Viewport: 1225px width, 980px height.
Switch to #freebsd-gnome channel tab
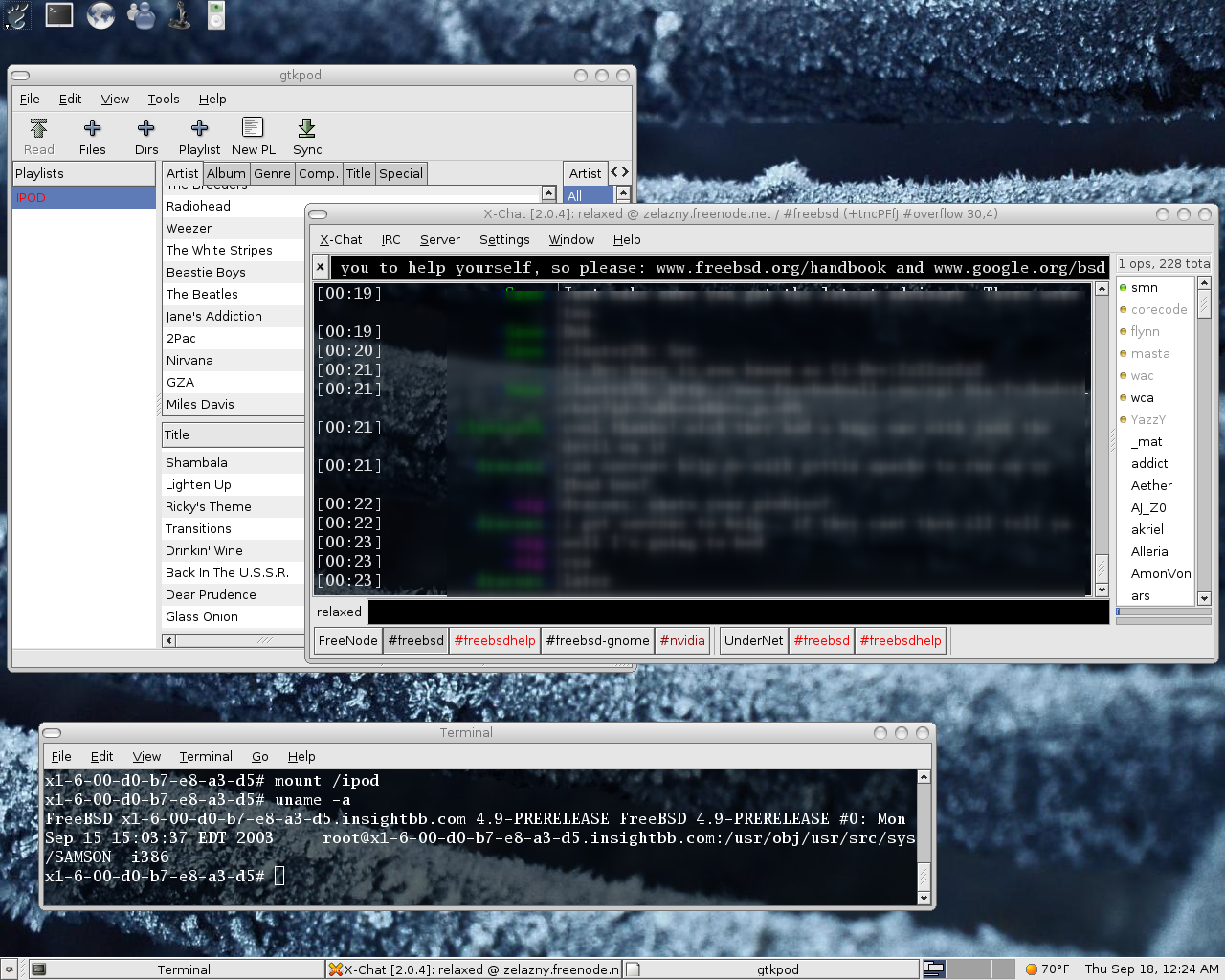coord(597,641)
